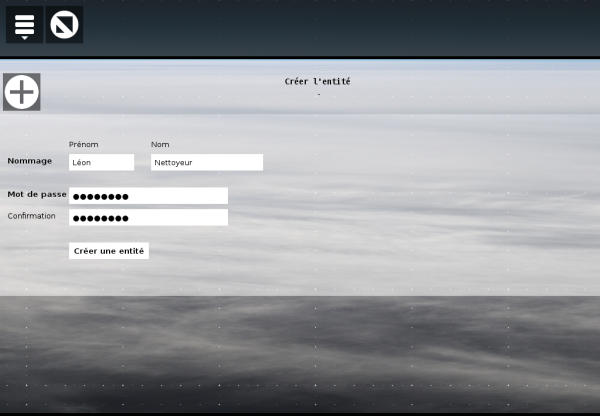Click the dark strip along the bottom edge
This screenshot has width=600, height=416.
(x=300, y=411)
